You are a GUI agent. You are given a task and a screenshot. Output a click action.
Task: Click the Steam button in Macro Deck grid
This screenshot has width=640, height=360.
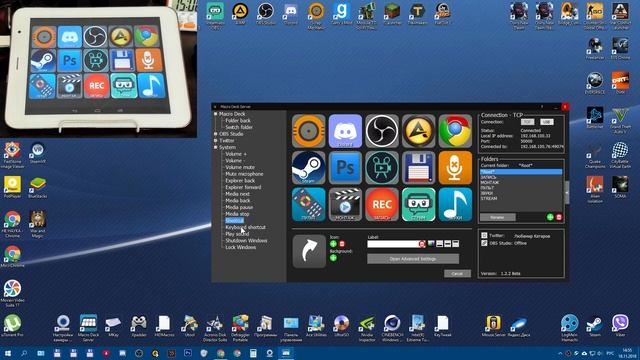click(309, 168)
